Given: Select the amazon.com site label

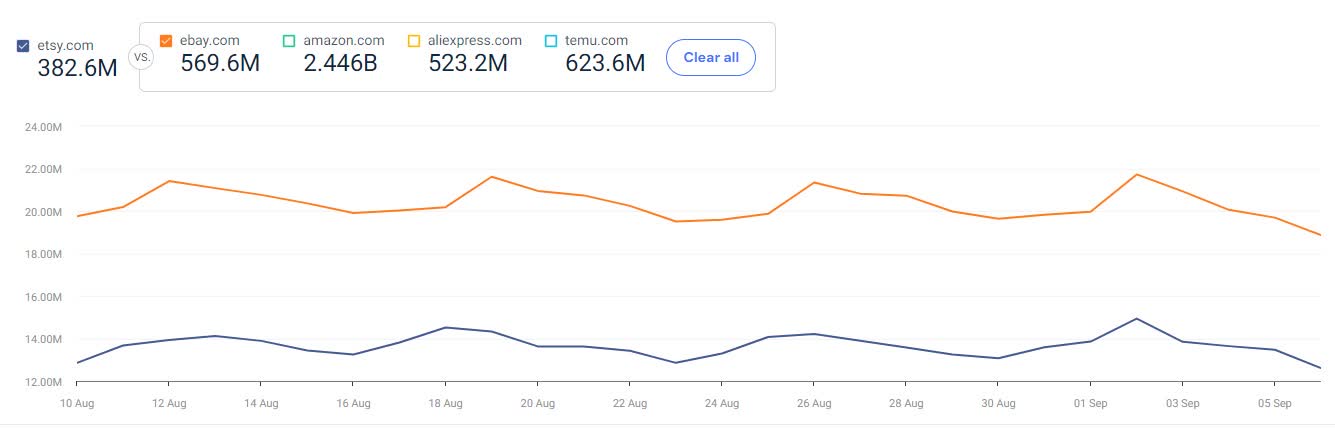Looking at the screenshot, I should (343, 40).
